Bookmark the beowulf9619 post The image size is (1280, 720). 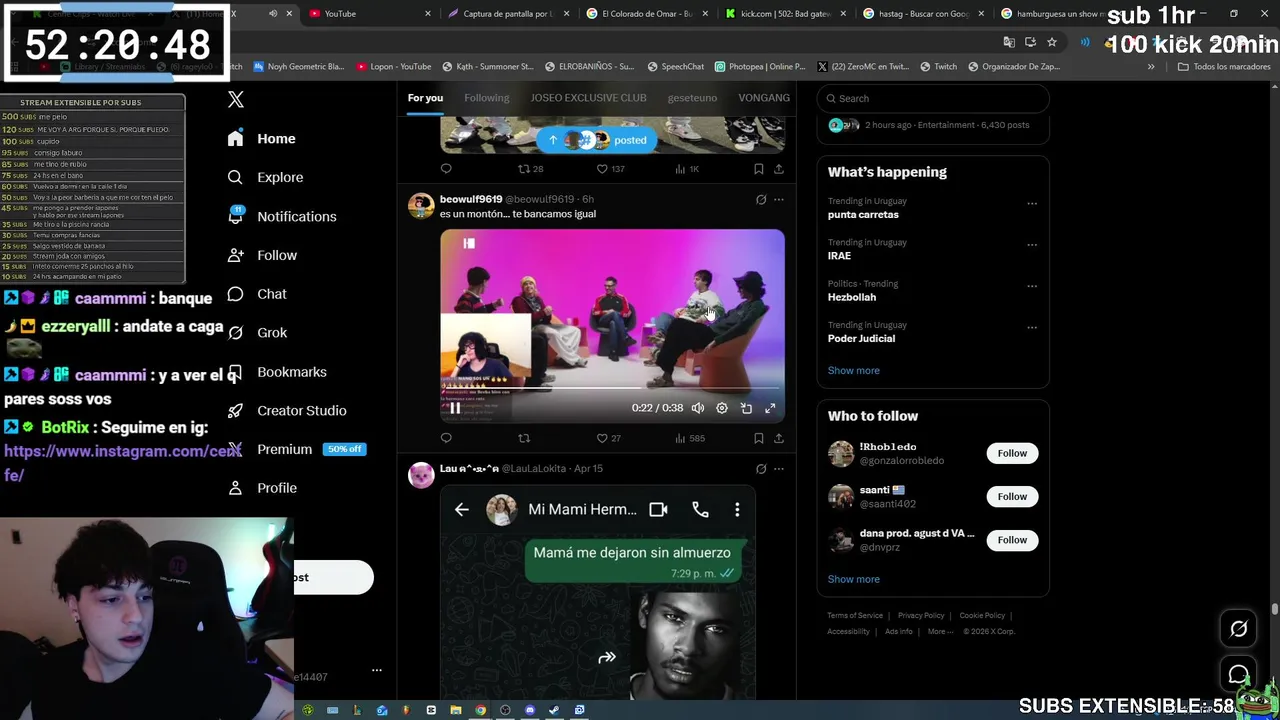(x=759, y=438)
